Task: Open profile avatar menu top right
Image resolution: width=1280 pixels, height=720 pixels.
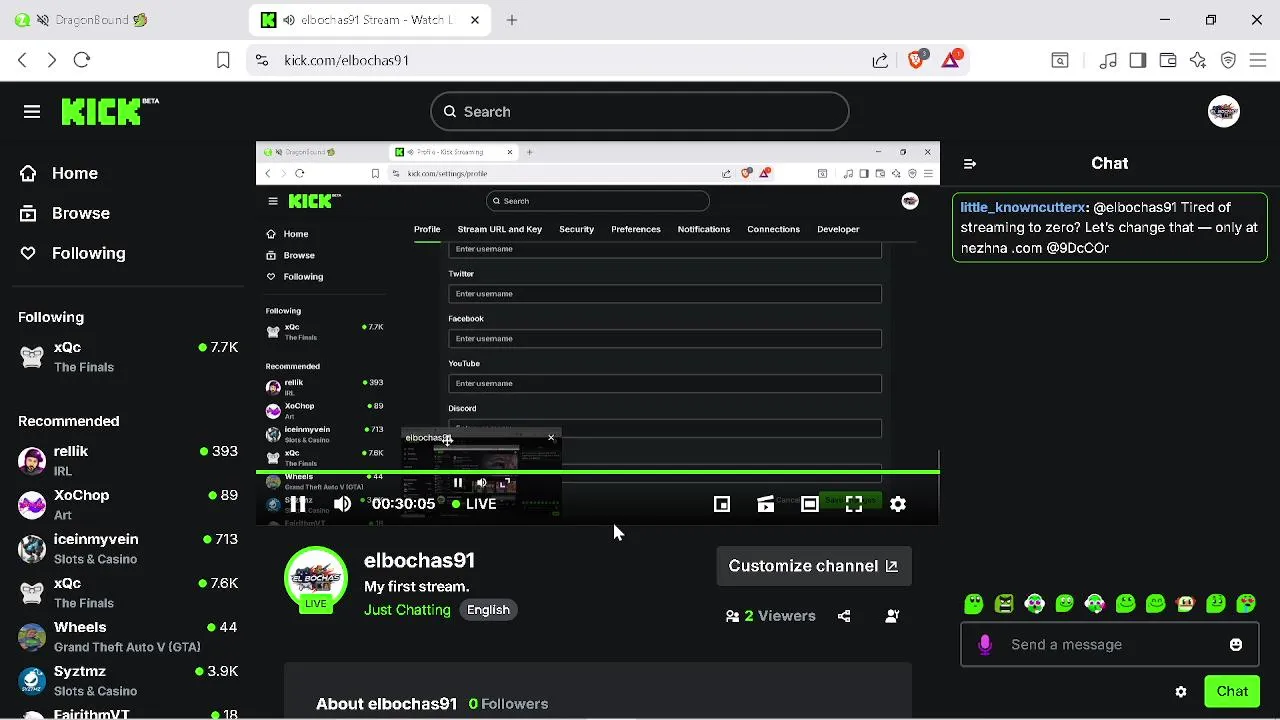Action: click(x=1224, y=112)
